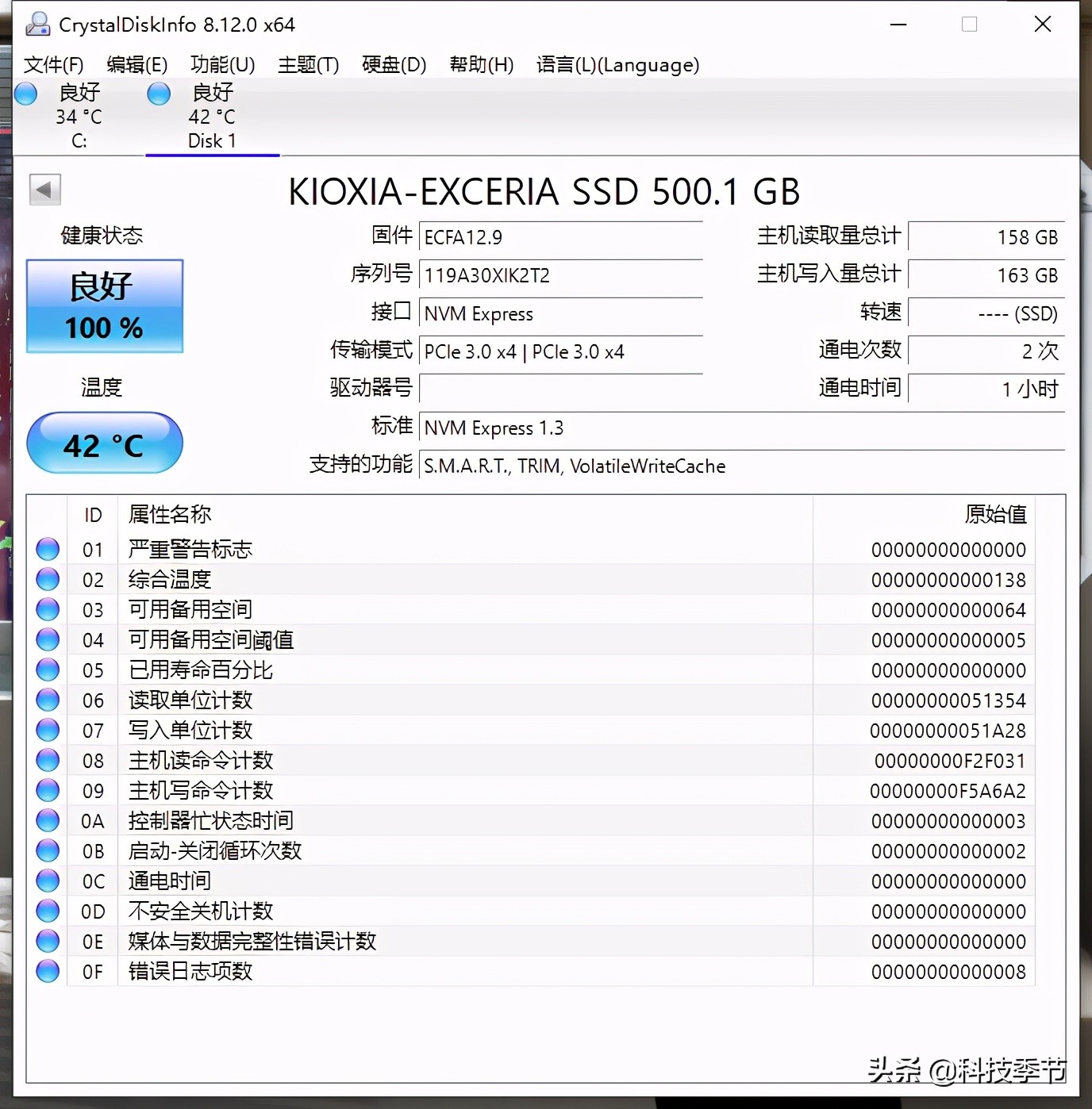
Task: Click the blue dot beside 错误日志项数
Action: (47, 970)
